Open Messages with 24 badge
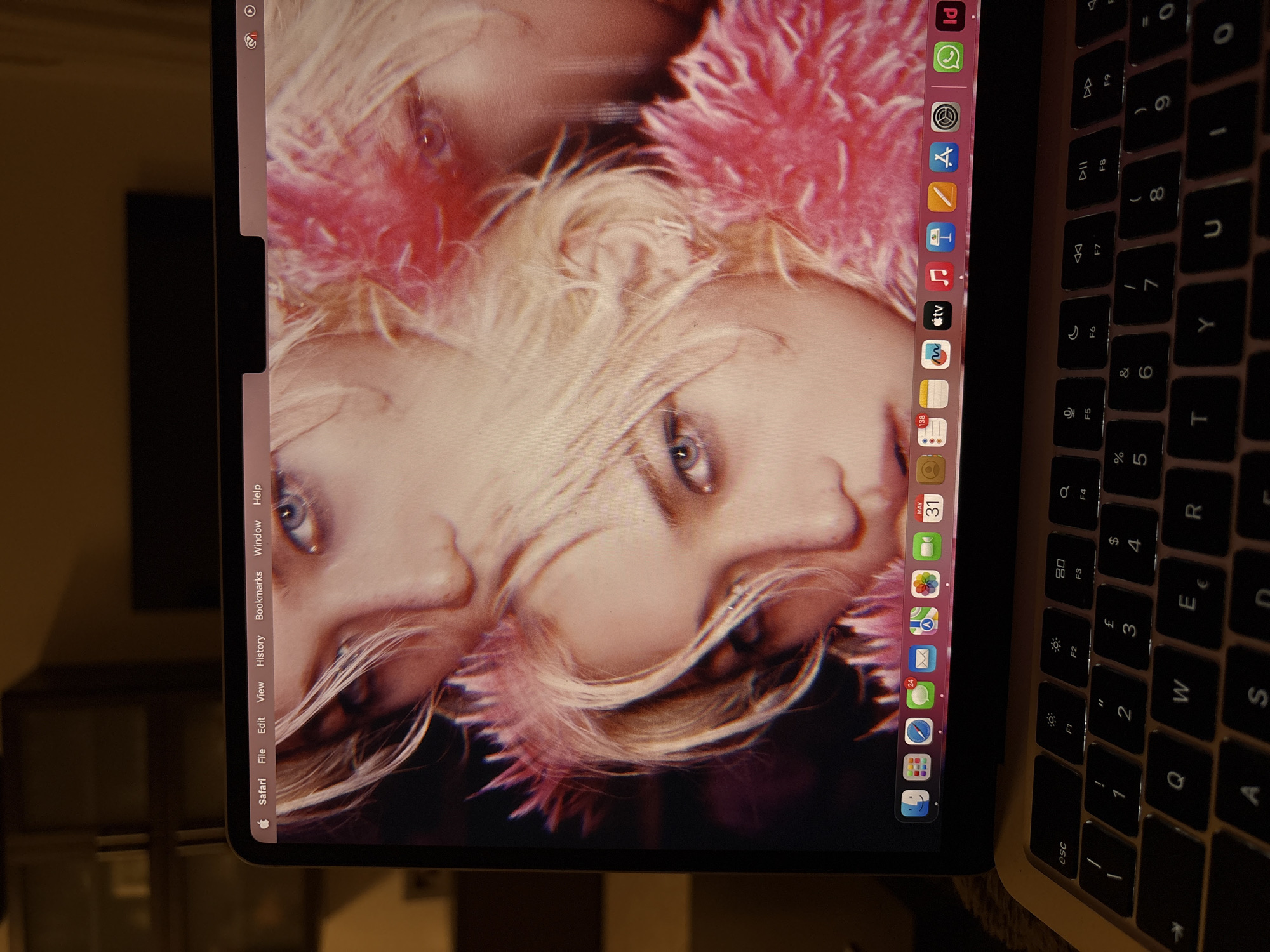 (919, 695)
